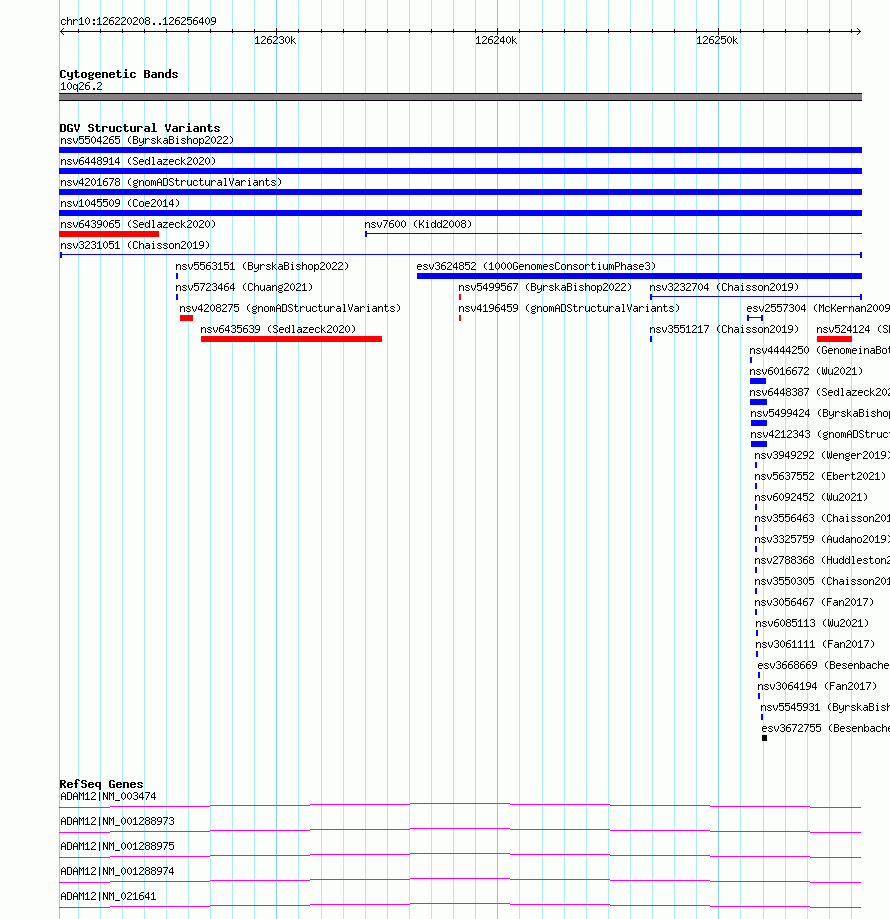The height and width of the screenshot is (919, 890).
Task: Click the esv2557304 McKernan2009 label
Action: coord(818,308)
